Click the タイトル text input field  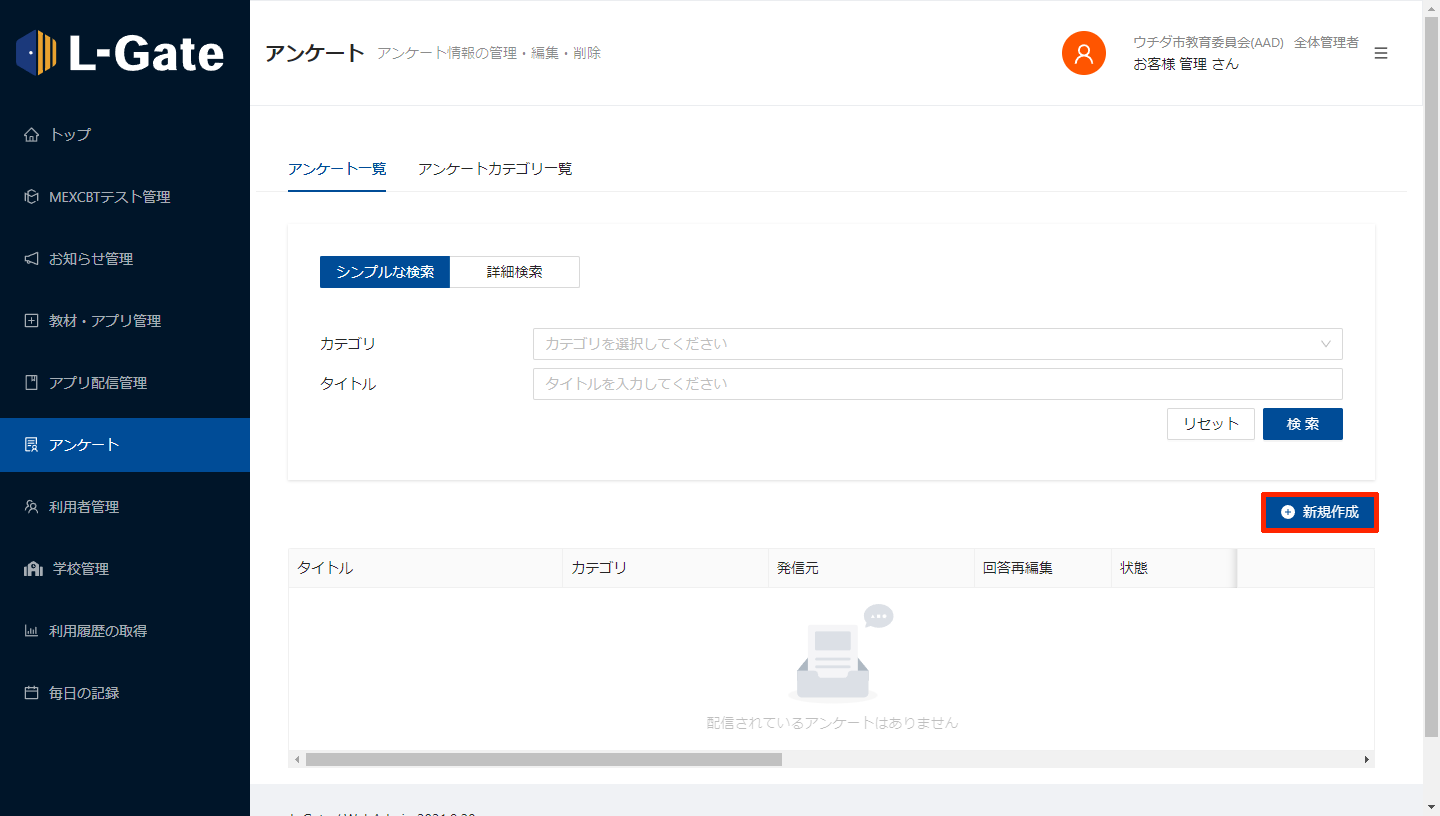(937, 384)
